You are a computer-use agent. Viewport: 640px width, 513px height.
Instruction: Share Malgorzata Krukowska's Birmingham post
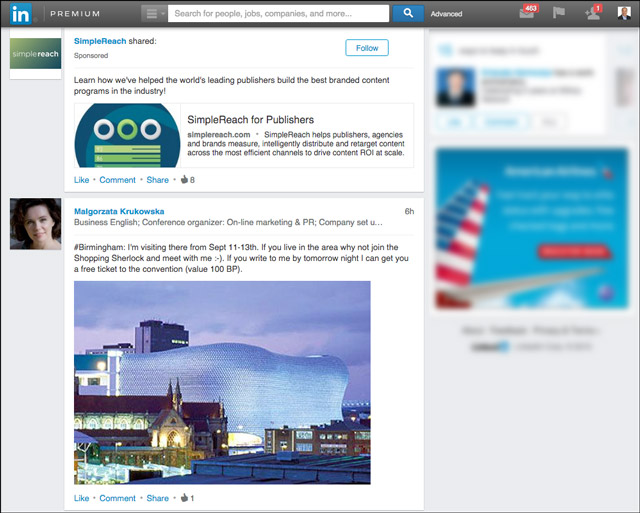(158, 498)
